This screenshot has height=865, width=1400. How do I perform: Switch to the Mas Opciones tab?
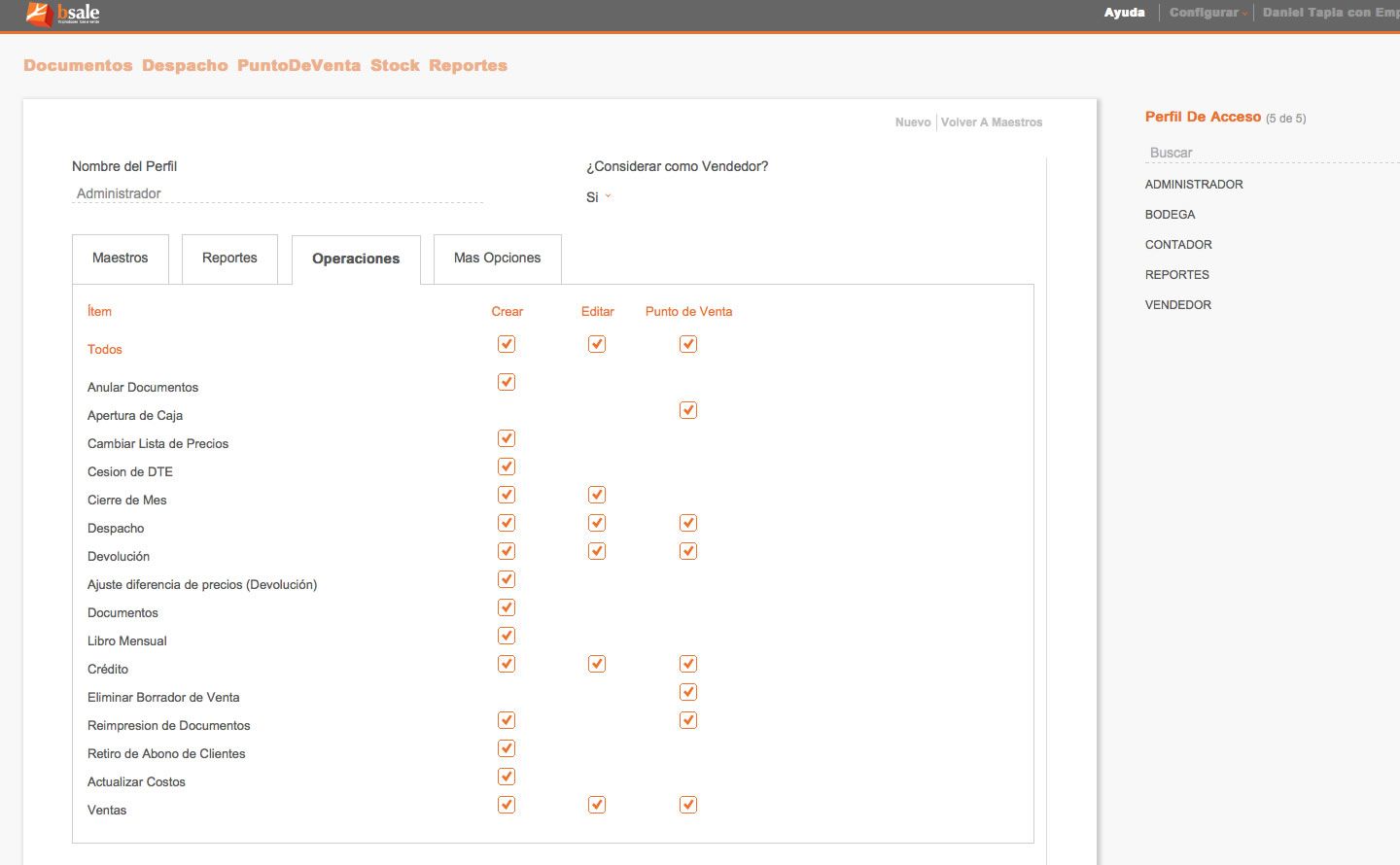coord(497,259)
